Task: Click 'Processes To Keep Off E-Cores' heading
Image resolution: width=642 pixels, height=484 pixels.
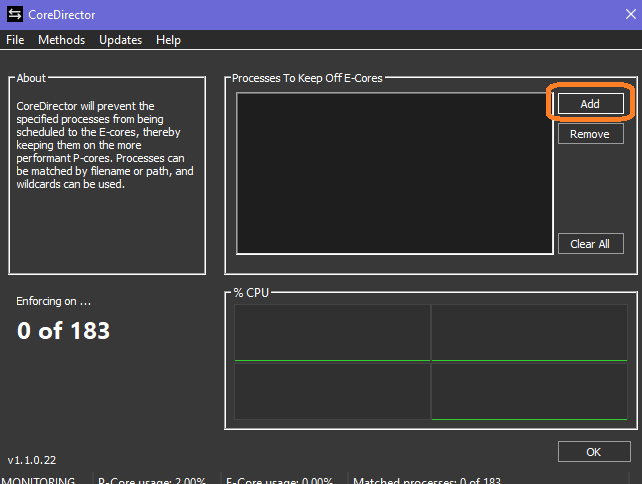Action: coord(307,78)
